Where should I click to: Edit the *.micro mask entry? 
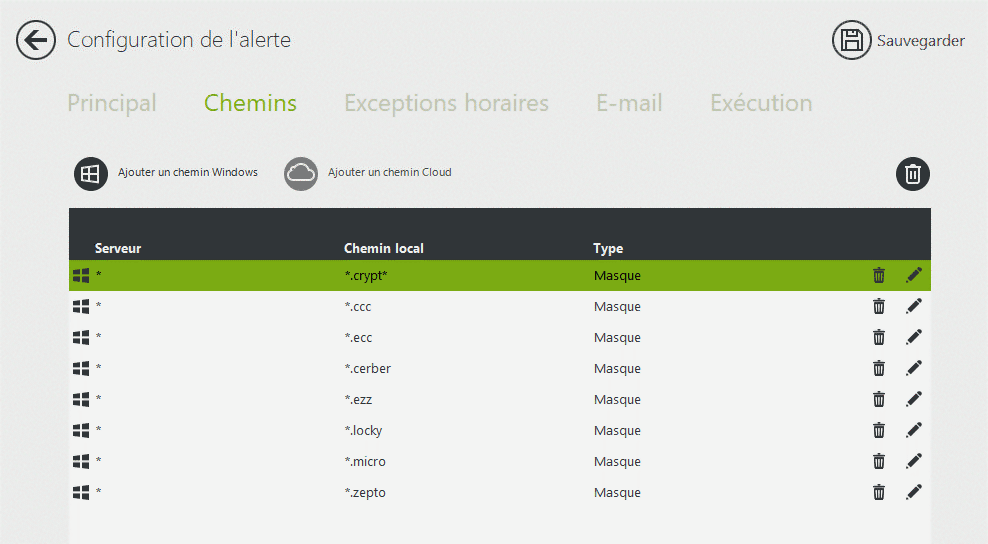(914, 461)
